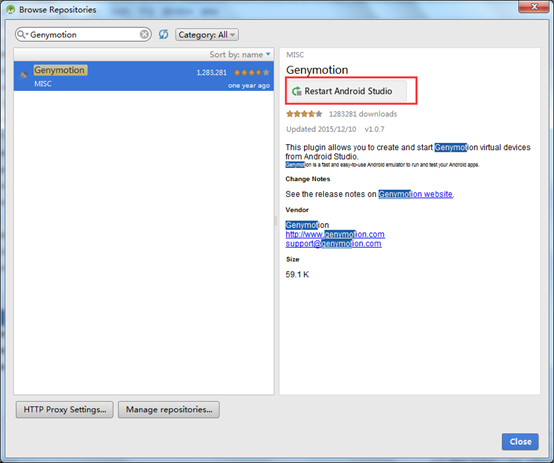The width and height of the screenshot is (554, 463).
Task: Click the splitter handle between list and details
Action: [x=276, y=221]
